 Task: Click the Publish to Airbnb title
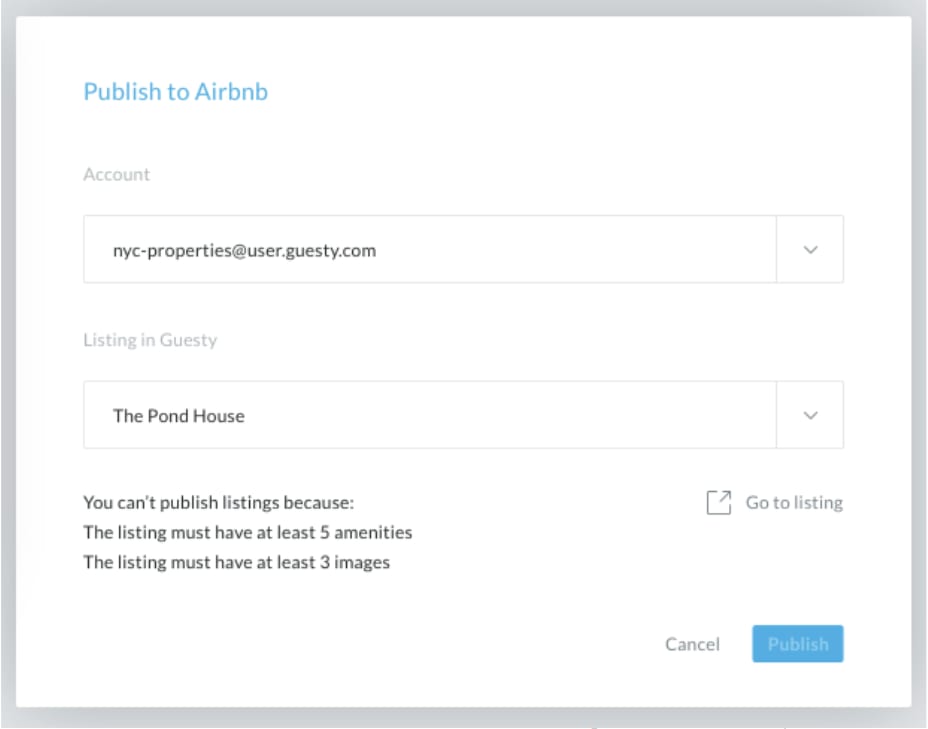176,92
